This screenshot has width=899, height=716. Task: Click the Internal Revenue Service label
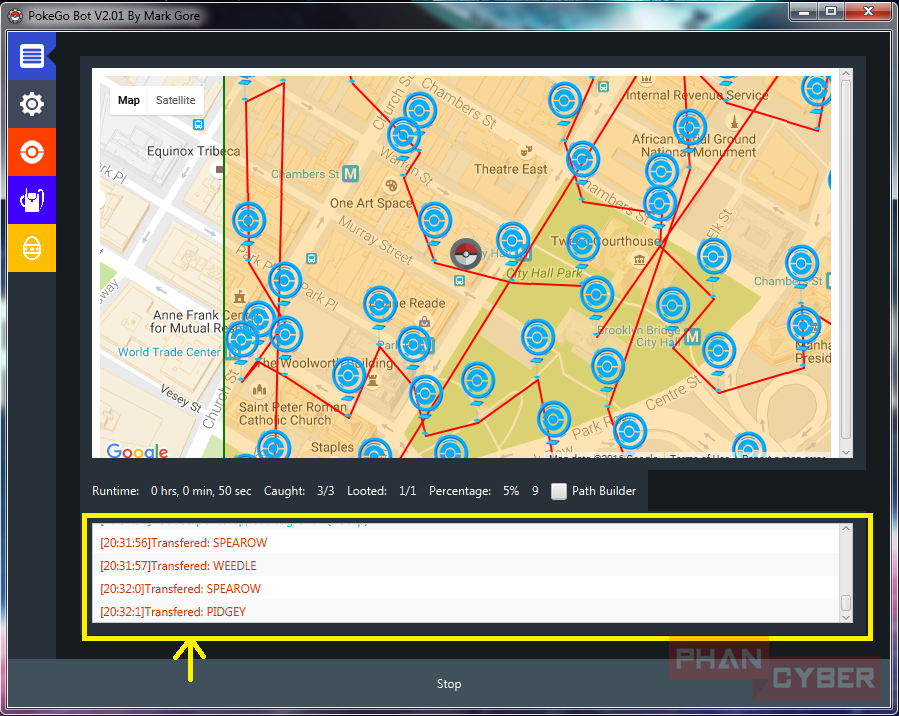[697, 95]
